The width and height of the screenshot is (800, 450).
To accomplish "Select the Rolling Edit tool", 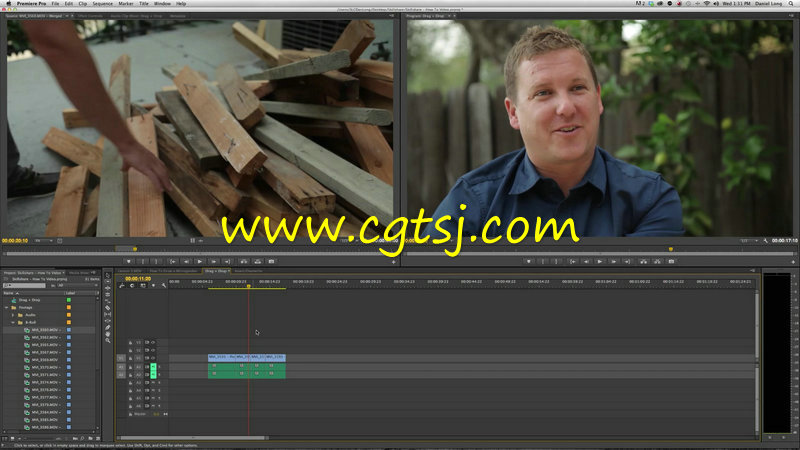I will (x=108, y=294).
